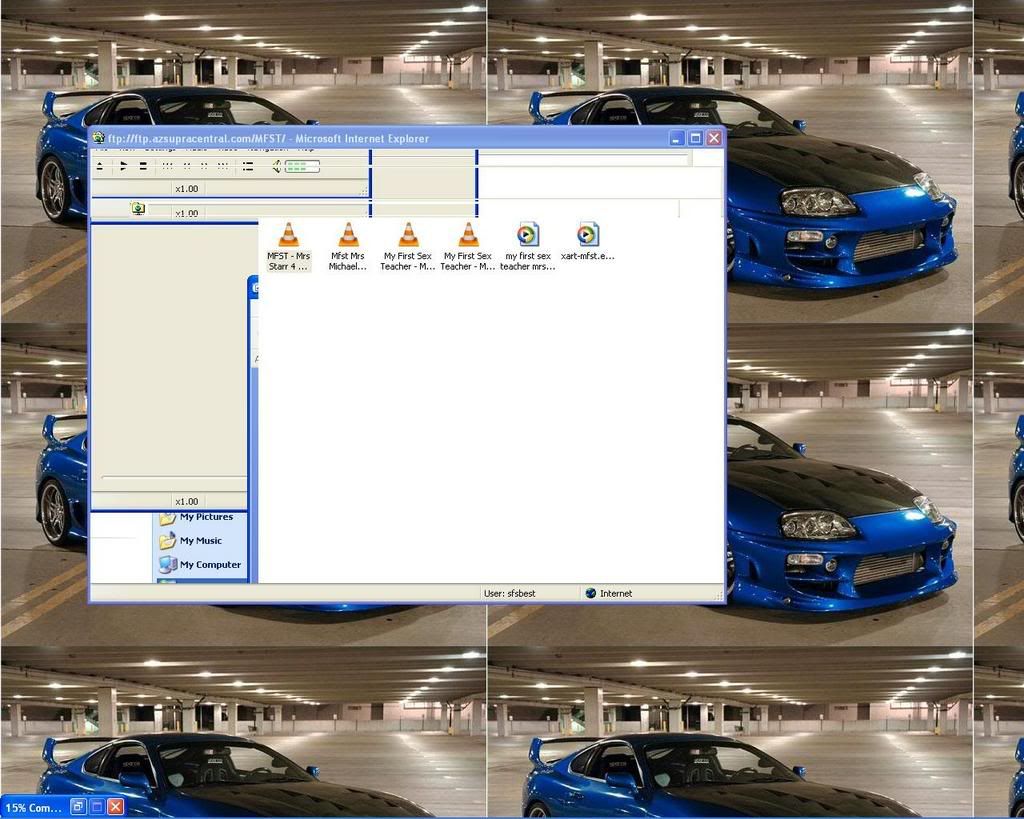Open the My Music link
Screen dimensions: 1024x819
[191, 541]
